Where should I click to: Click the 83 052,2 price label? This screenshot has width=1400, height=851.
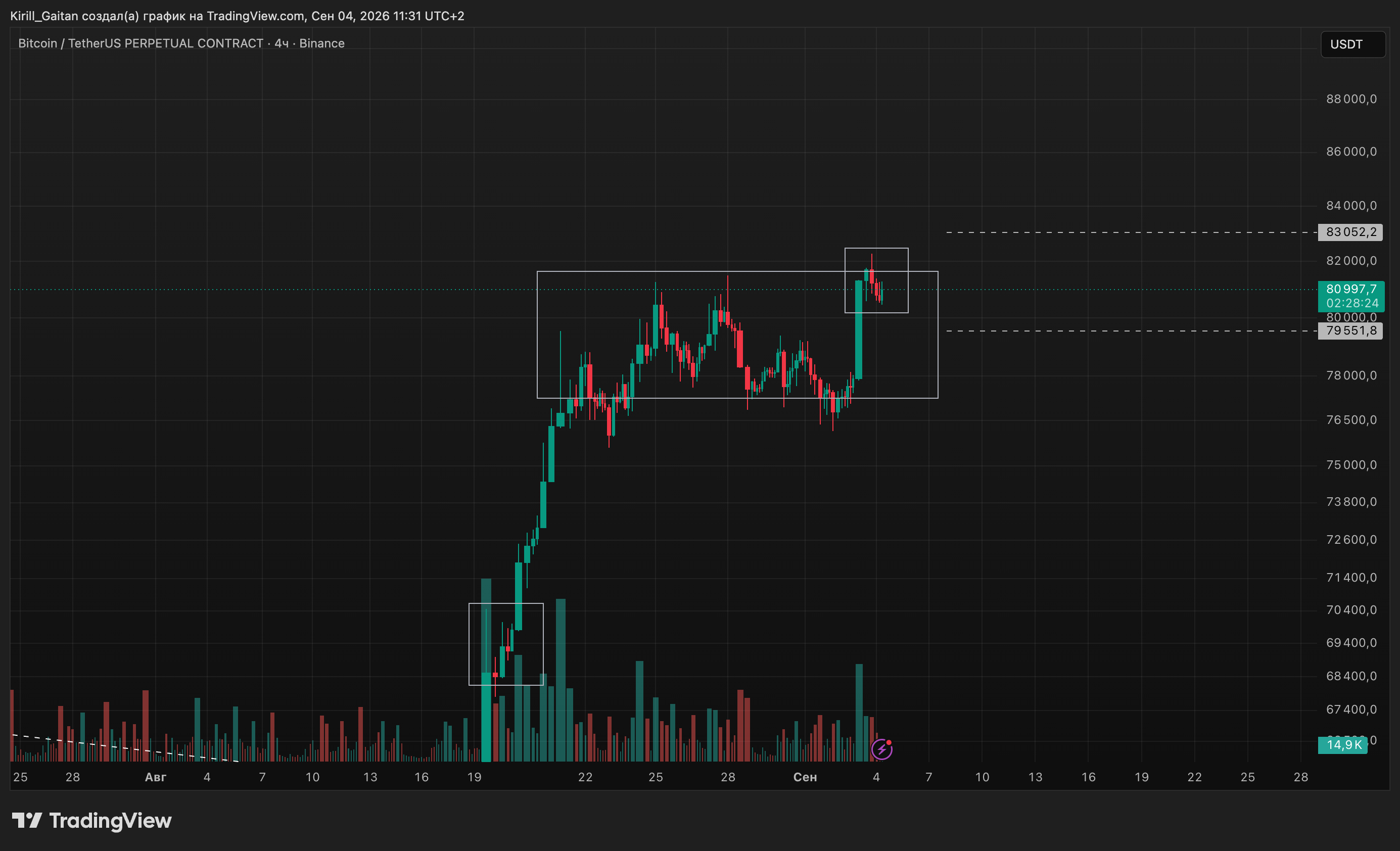1350,232
